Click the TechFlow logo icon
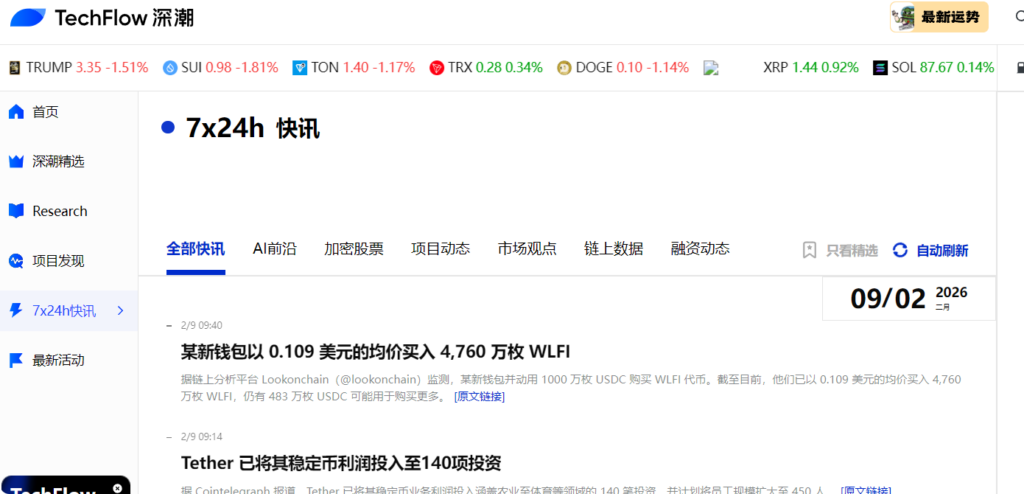Viewport: 1024px width, 494px height. (x=27, y=17)
